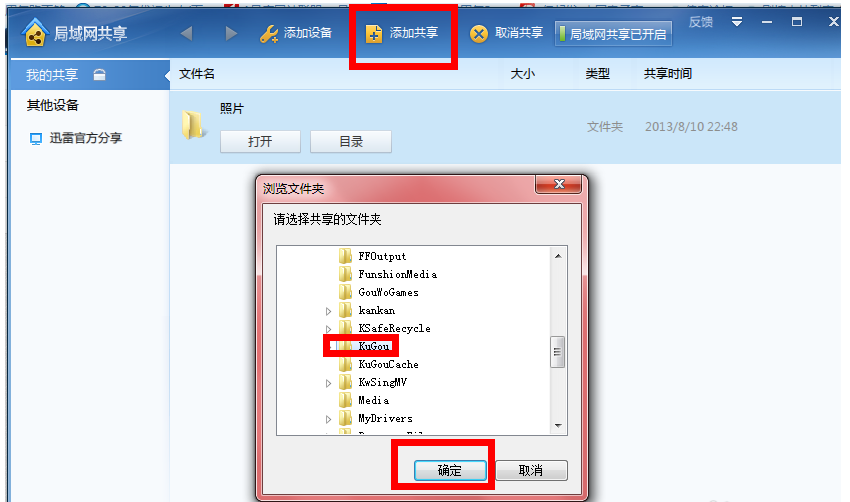Screen dimensions: 850x502
Task: Expand the kankan folder tree node
Action: point(328,311)
